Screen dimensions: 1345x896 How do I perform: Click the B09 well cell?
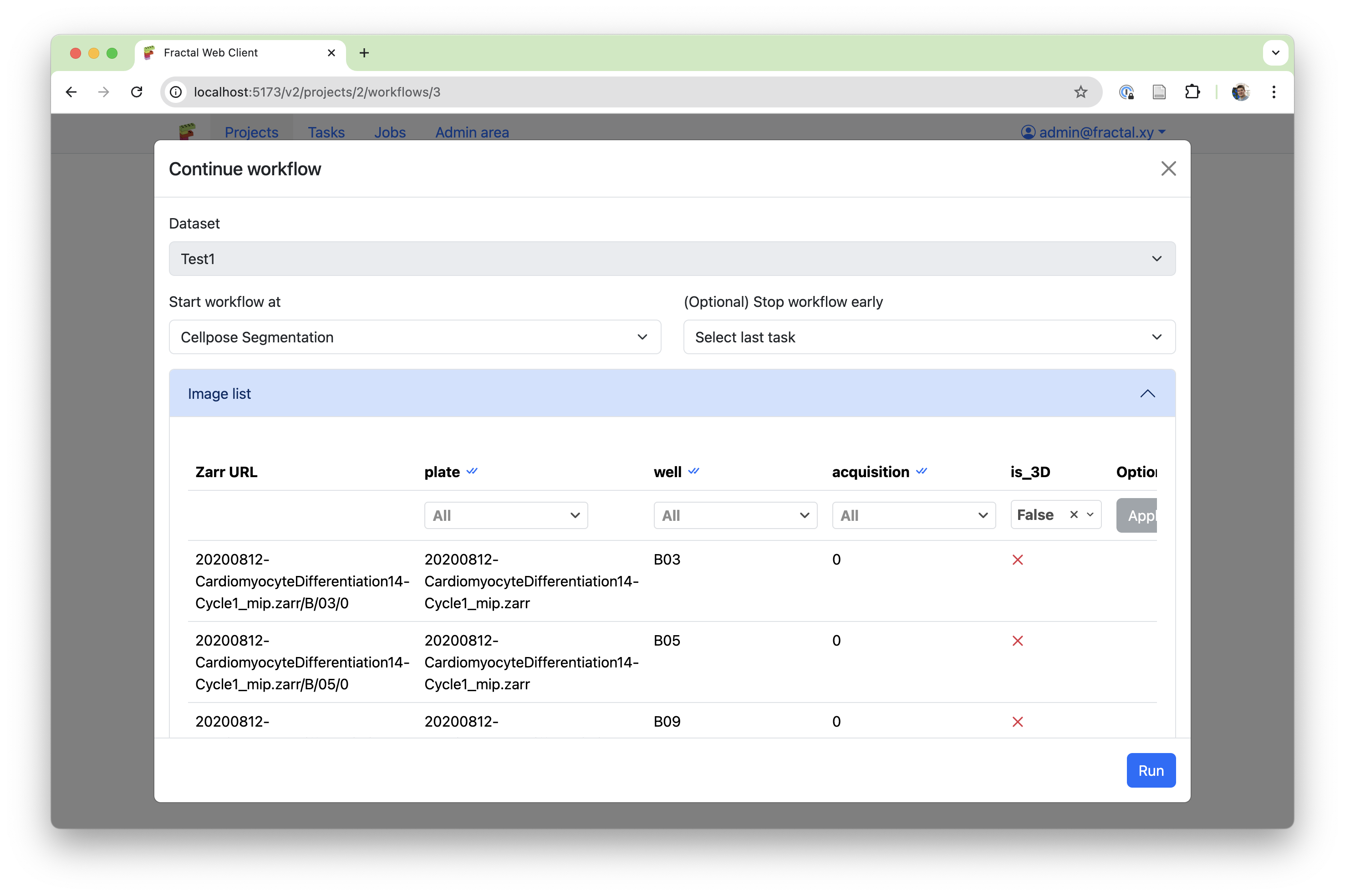tap(667, 722)
